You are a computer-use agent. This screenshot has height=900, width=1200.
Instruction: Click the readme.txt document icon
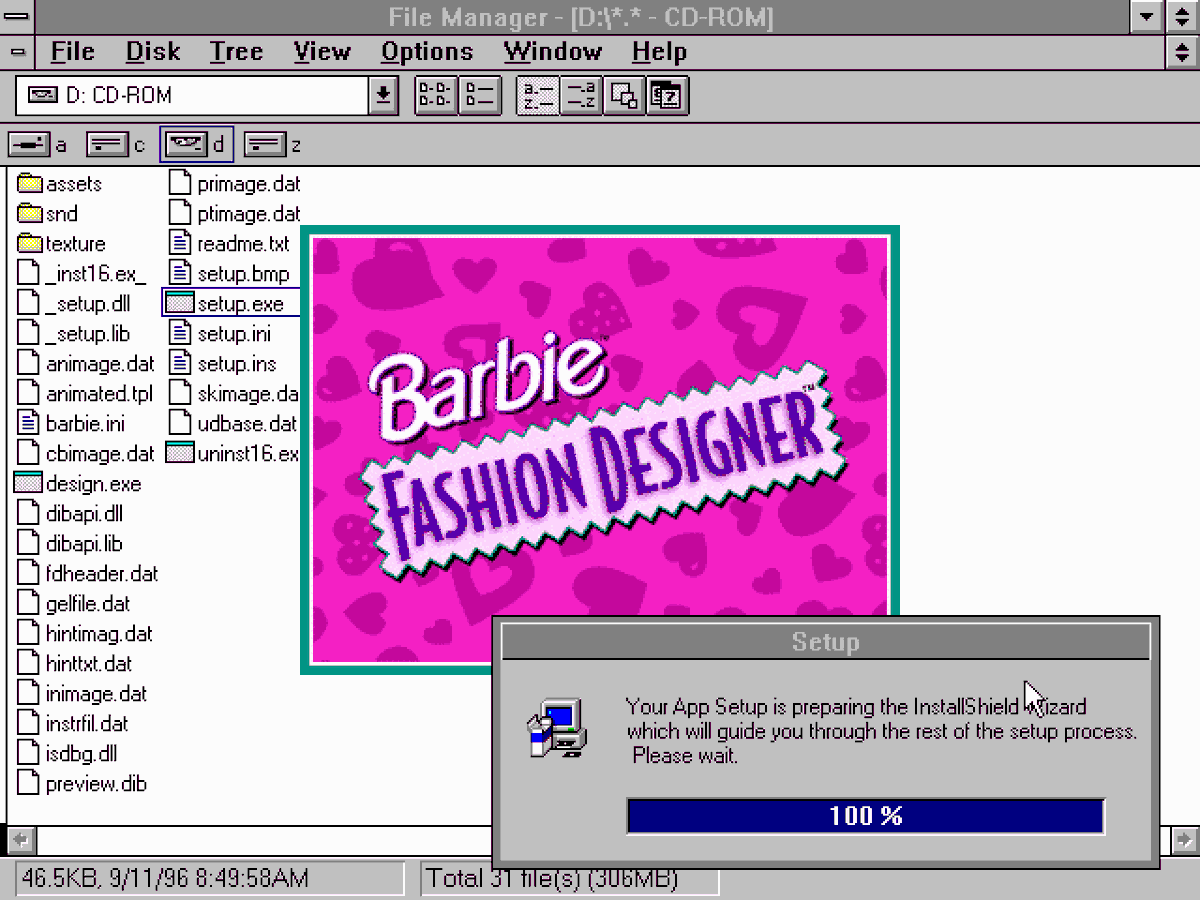click(x=180, y=244)
